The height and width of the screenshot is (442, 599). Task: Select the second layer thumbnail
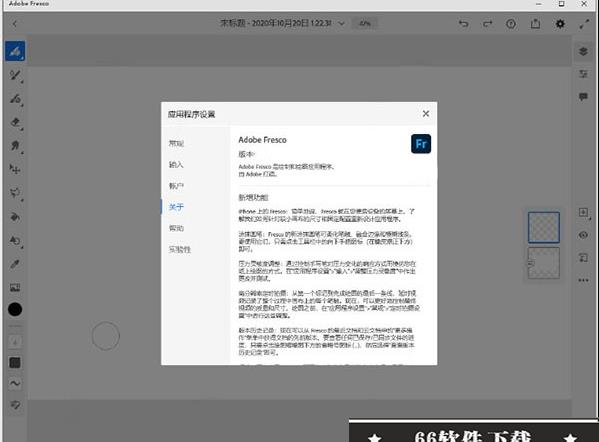tap(544, 263)
